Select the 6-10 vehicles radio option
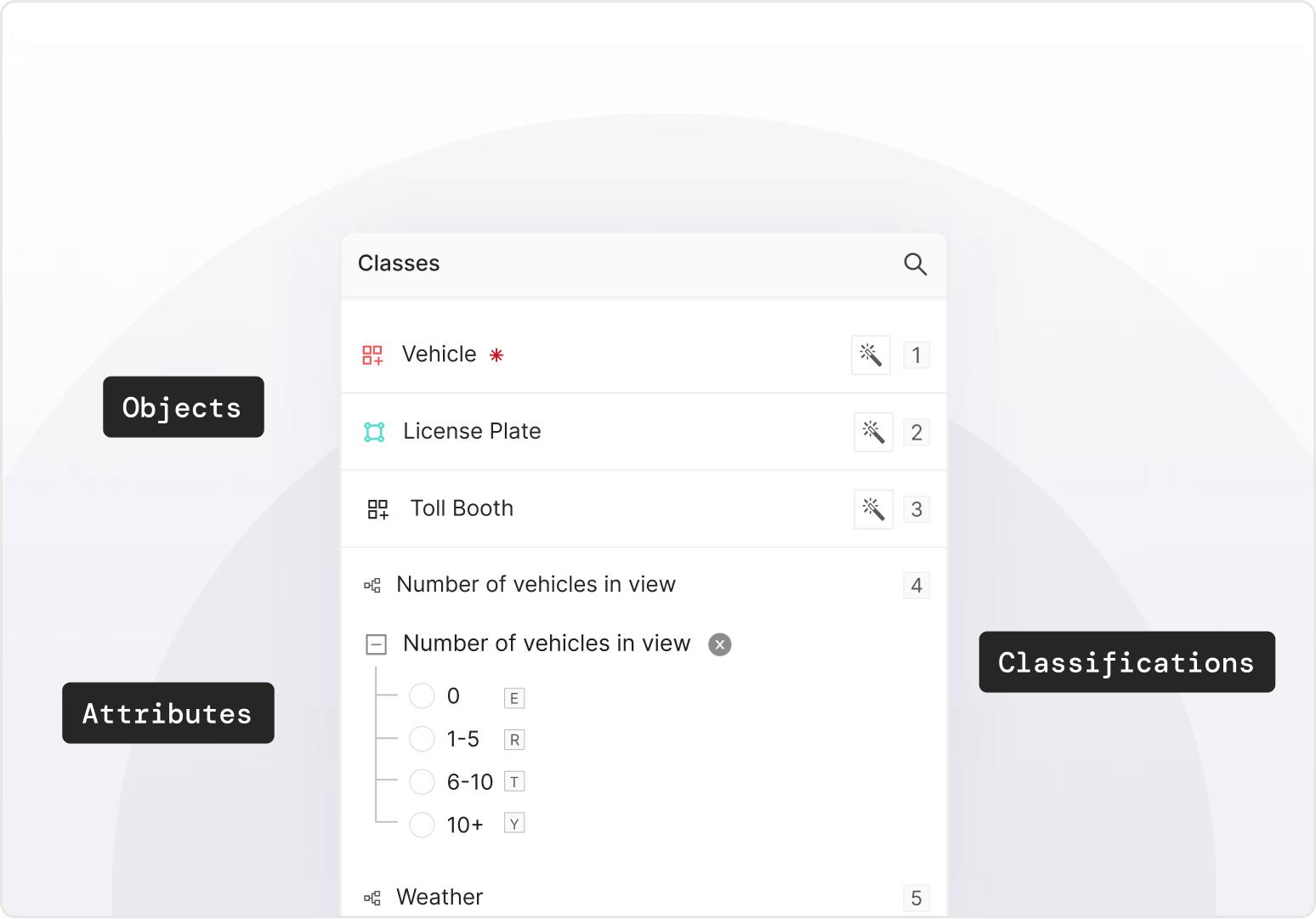 click(x=422, y=781)
